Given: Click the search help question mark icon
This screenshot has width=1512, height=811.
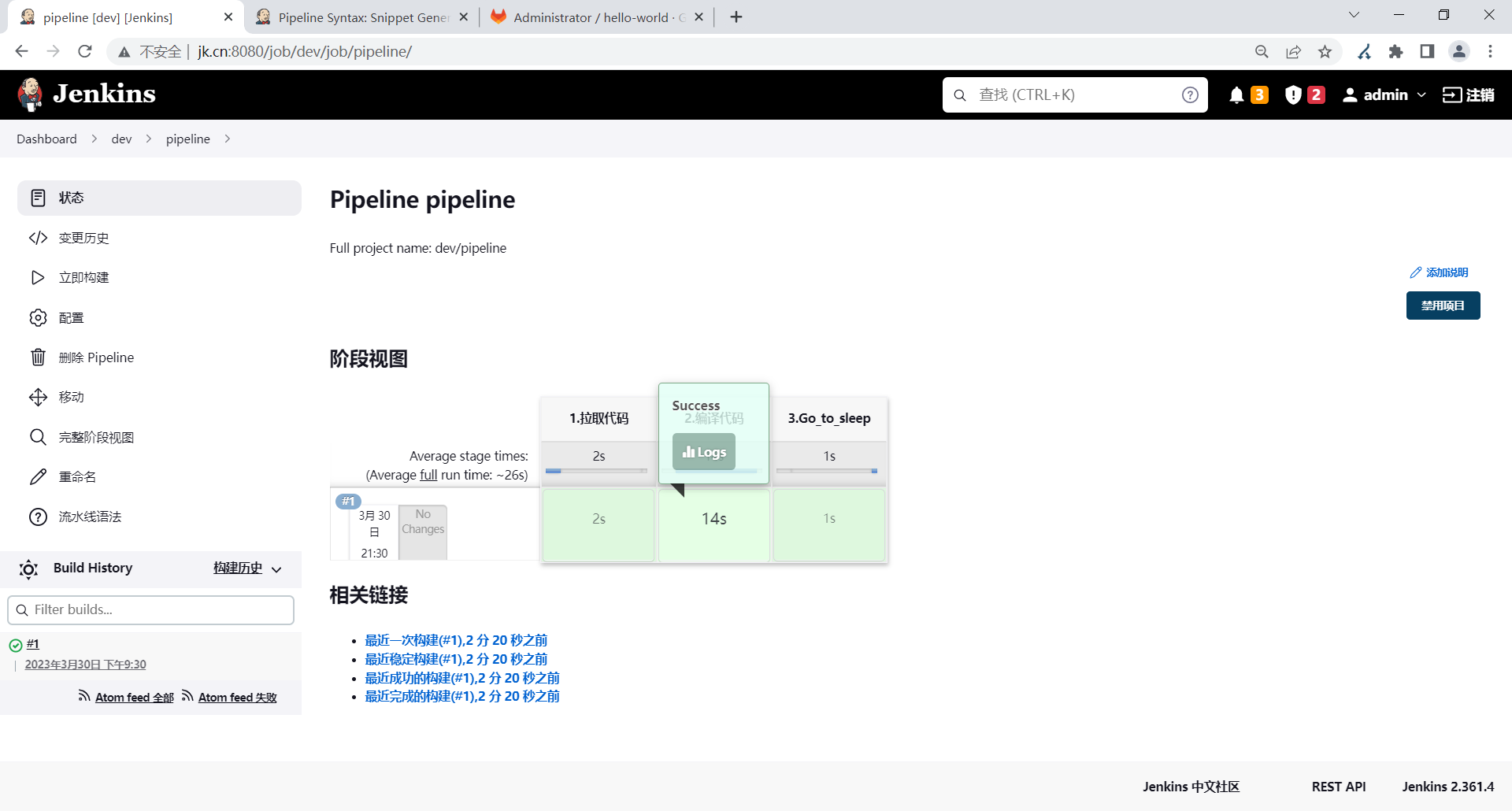Looking at the screenshot, I should pos(1190,95).
